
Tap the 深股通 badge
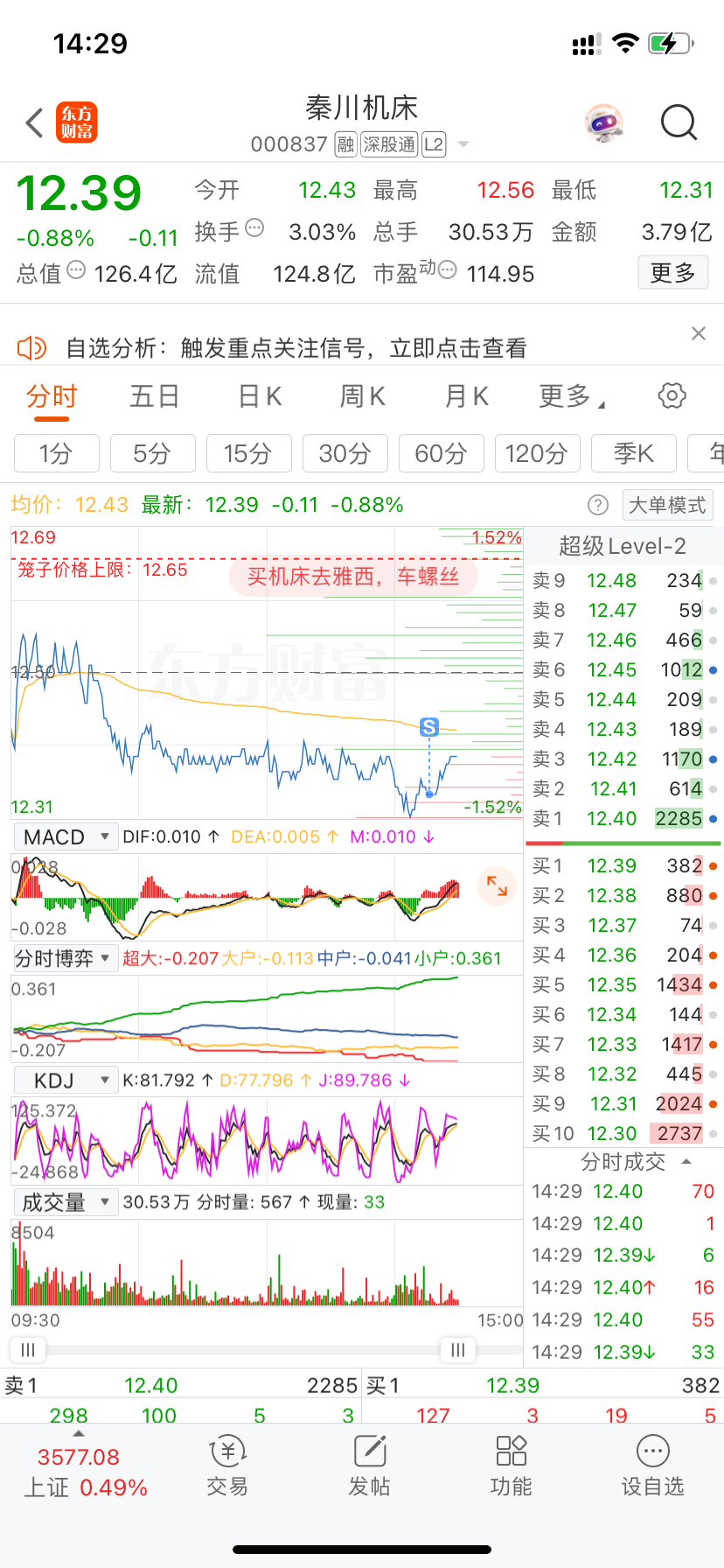[389, 144]
